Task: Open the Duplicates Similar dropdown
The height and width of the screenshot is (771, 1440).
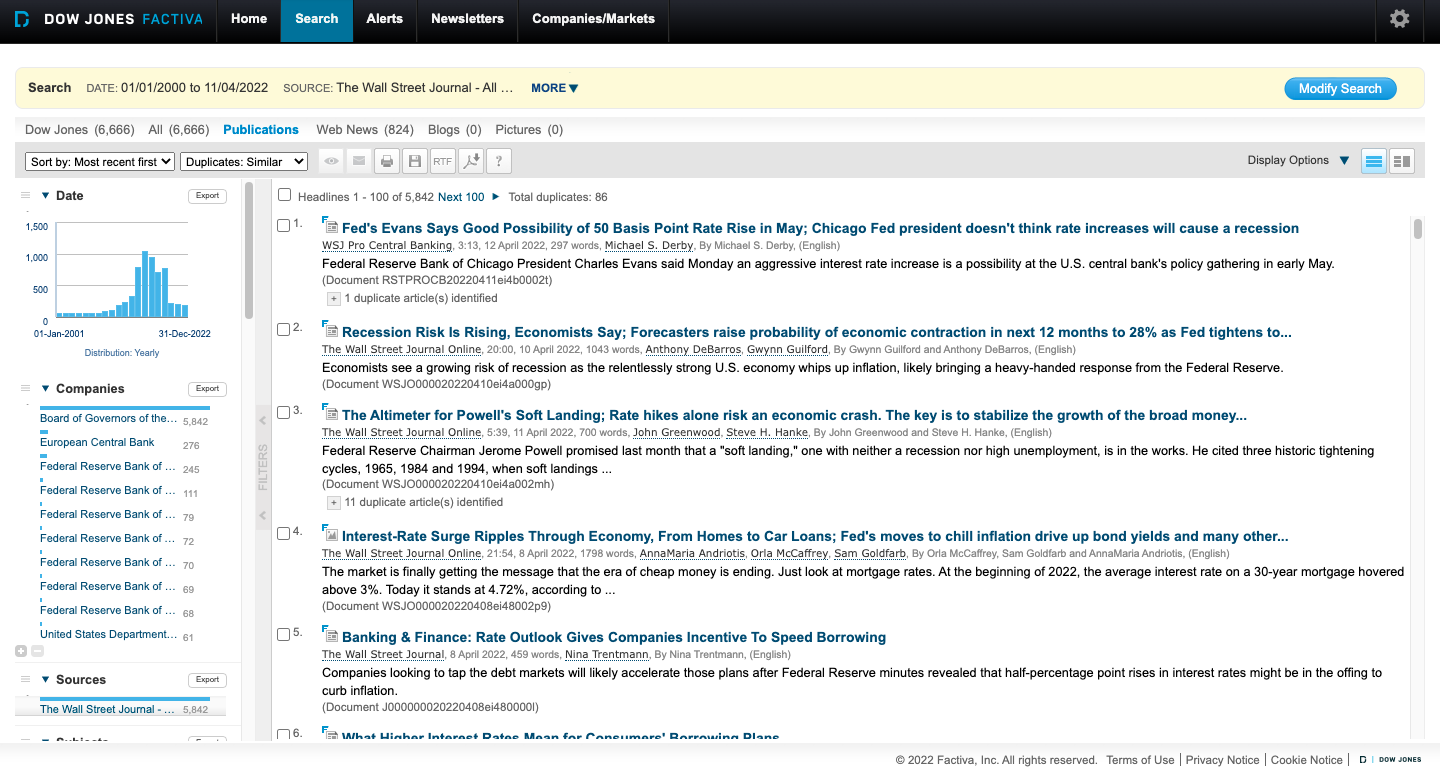Action: [x=244, y=162]
